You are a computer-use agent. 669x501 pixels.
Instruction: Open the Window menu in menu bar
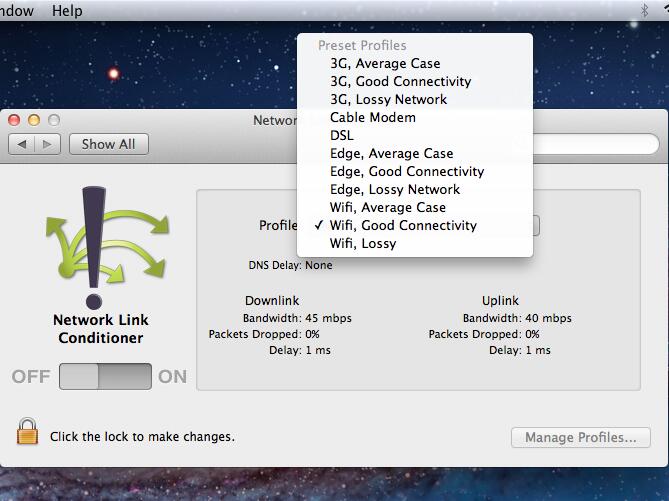click(x=16, y=11)
